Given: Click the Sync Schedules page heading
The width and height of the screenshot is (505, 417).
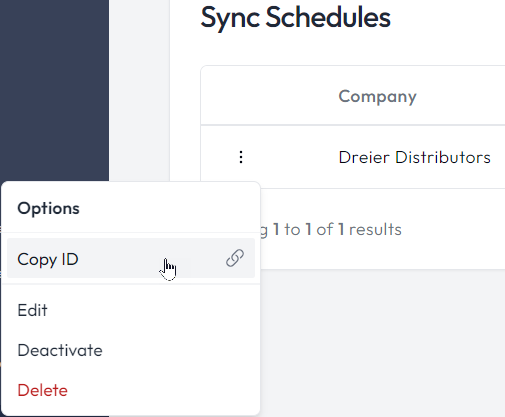Looking at the screenshot, I should tap(295, 18).
